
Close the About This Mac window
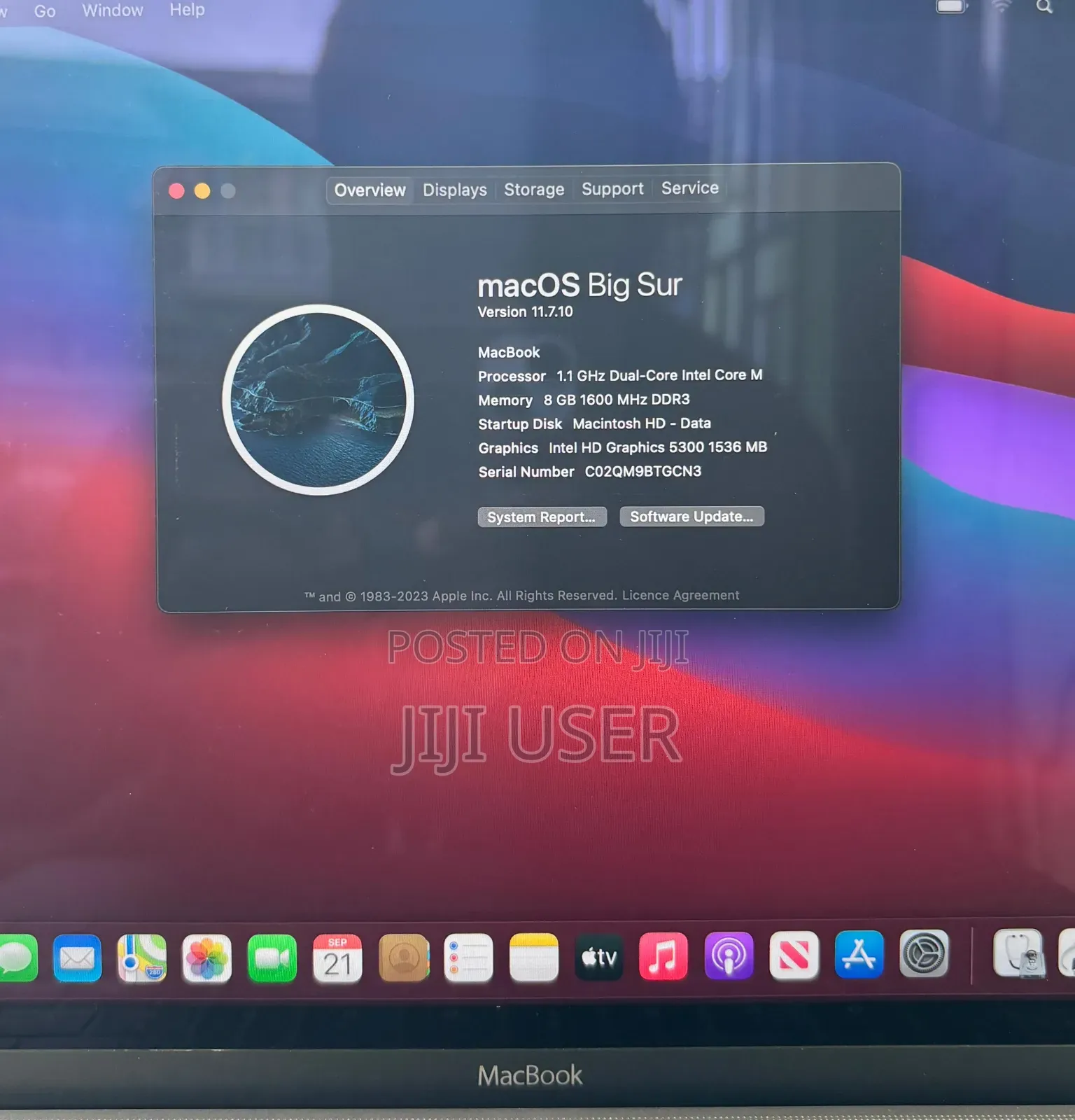[176, 191]
